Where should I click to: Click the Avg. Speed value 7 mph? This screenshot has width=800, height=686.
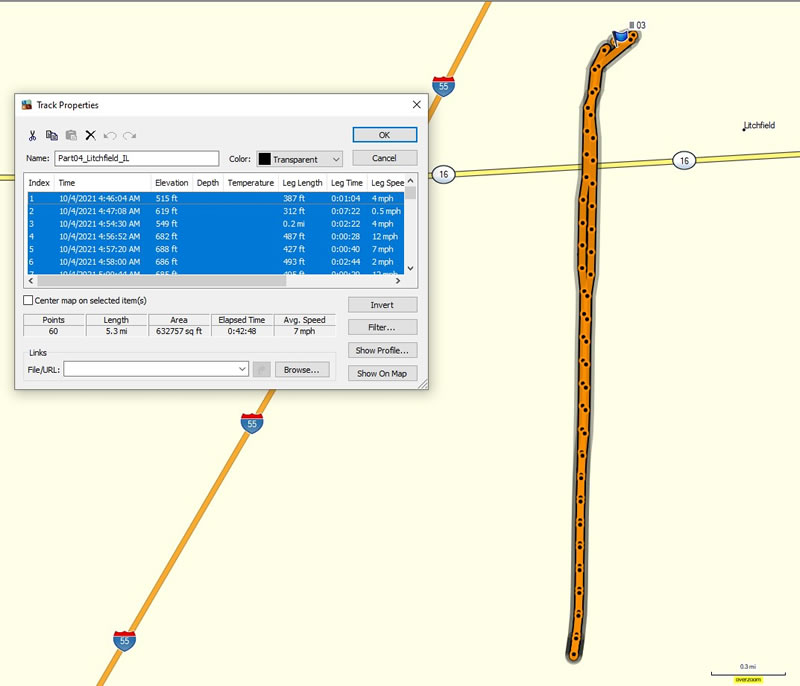pos(305,332)
